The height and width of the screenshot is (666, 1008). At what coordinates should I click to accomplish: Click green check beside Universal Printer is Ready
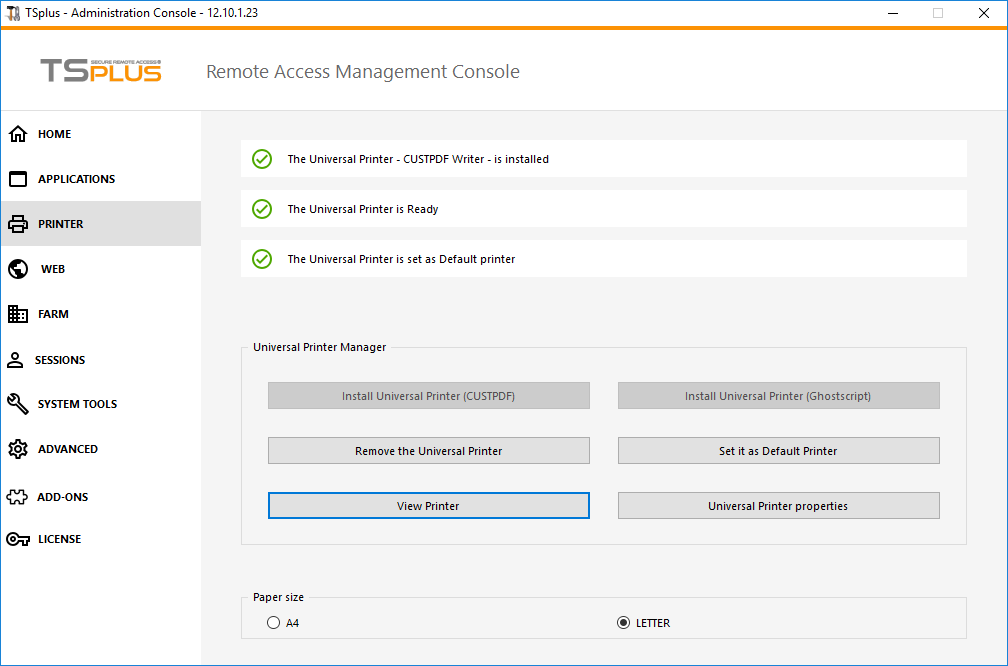[x=262, y=209]
